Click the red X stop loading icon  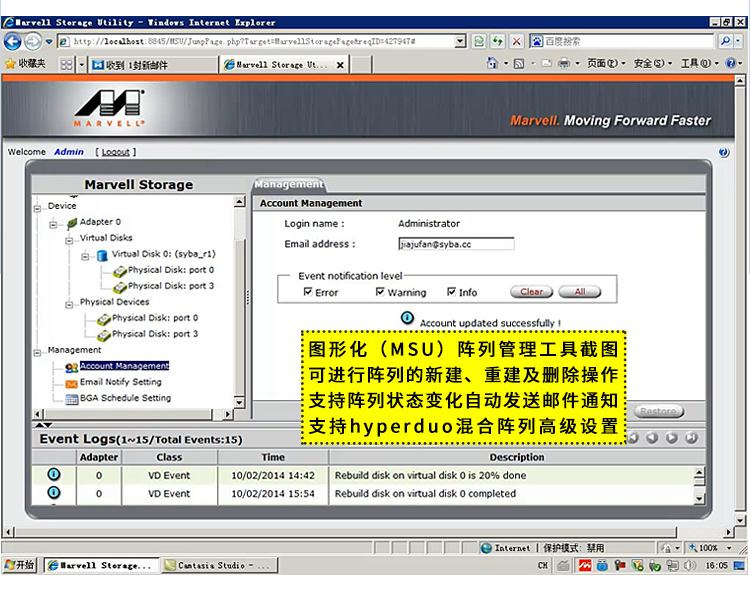point(516,42)
